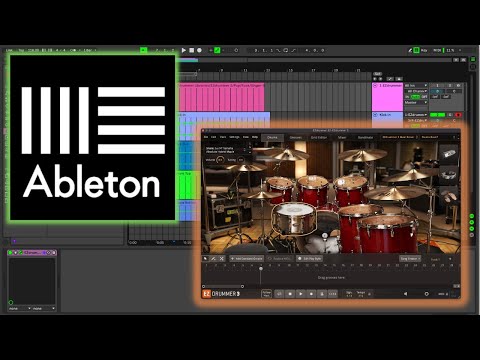Image resolution: width=480 pixels, height=360 pixels.
Task: Switch to the Drums tab
Action: 272,137
